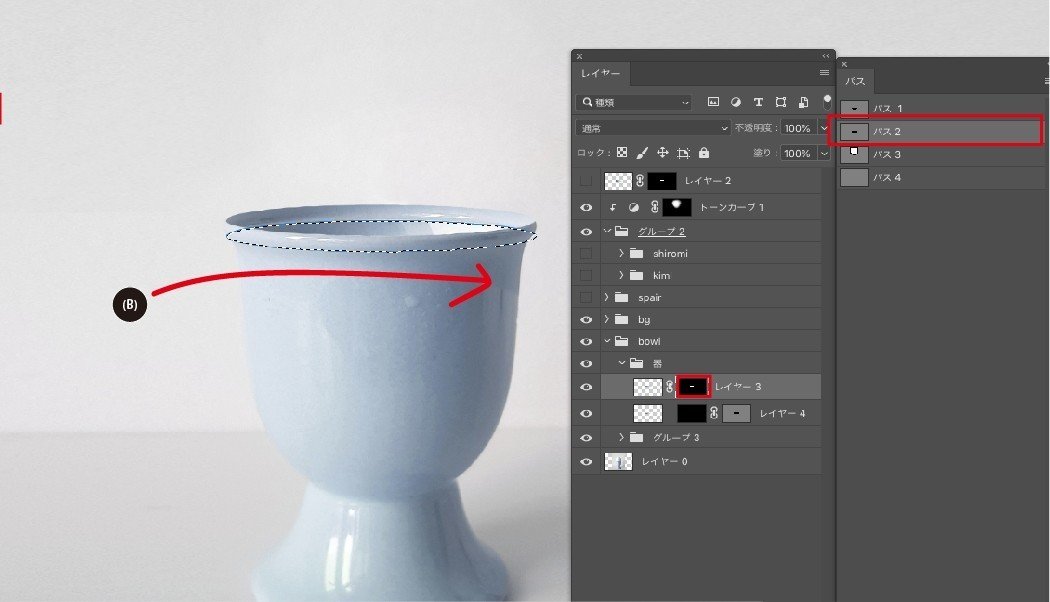Select the レイヤー 3 layer mask thumbnail

coord(692,386)
